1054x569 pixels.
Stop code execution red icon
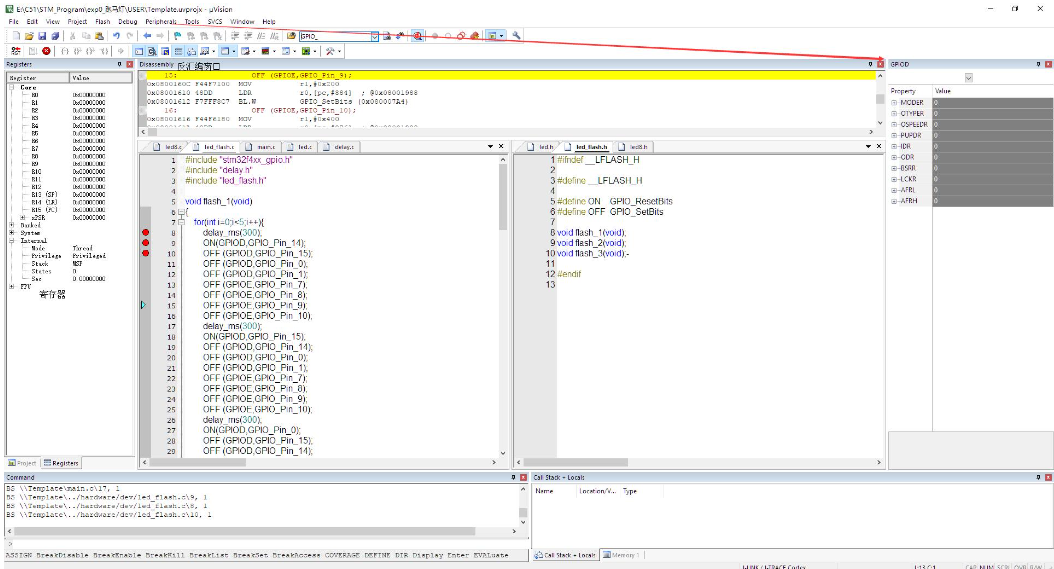[46, 51]
